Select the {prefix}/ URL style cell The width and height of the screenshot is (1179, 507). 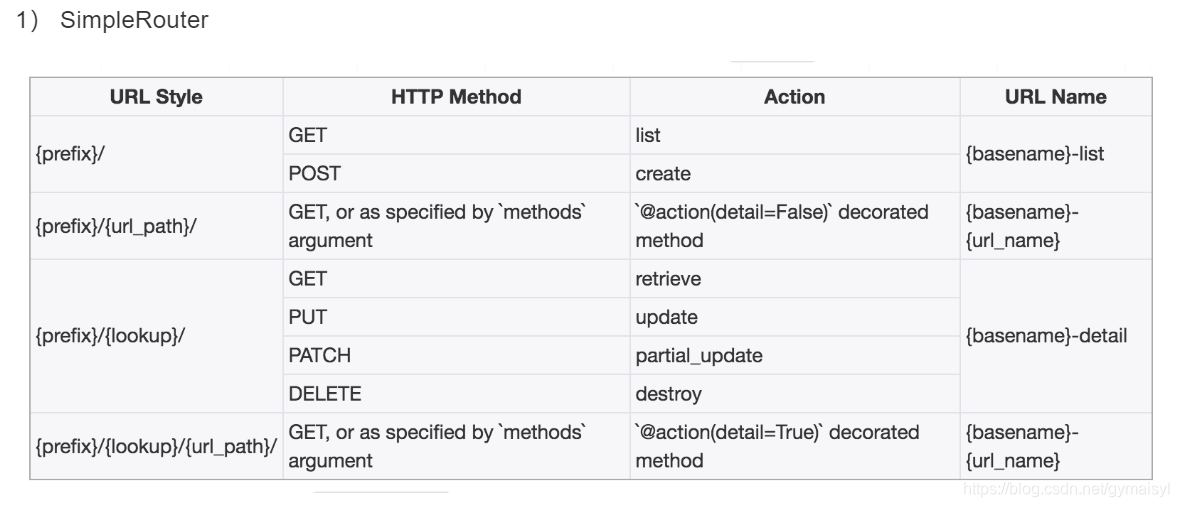pos(156,154)
